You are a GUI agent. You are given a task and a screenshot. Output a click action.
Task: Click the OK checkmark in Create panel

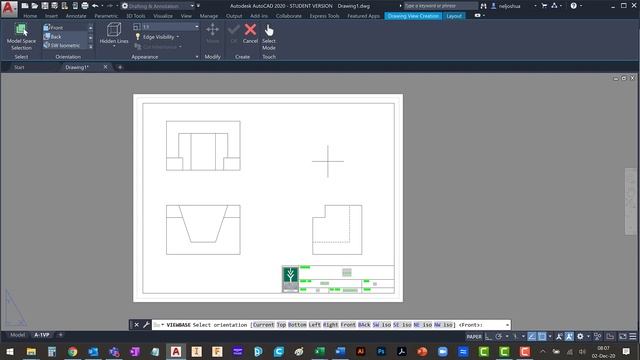233,33
